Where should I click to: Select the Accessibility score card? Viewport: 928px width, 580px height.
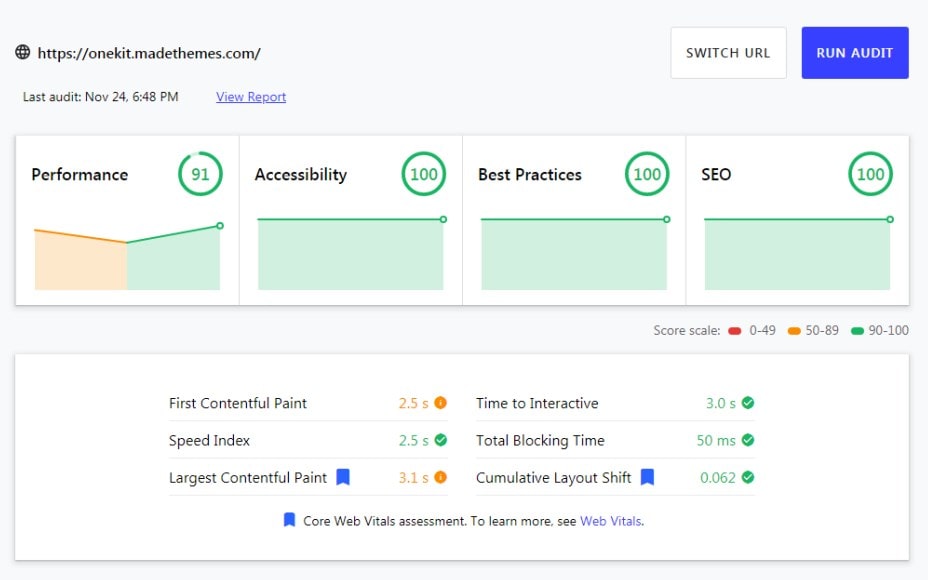click(x=350, y=220)
